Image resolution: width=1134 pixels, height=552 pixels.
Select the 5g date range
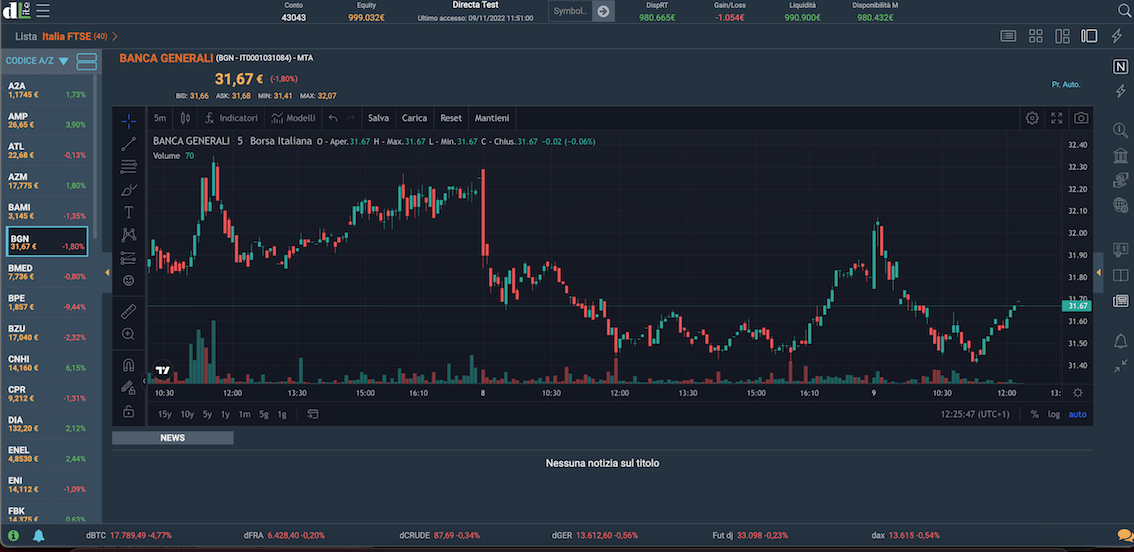(264, 415)
